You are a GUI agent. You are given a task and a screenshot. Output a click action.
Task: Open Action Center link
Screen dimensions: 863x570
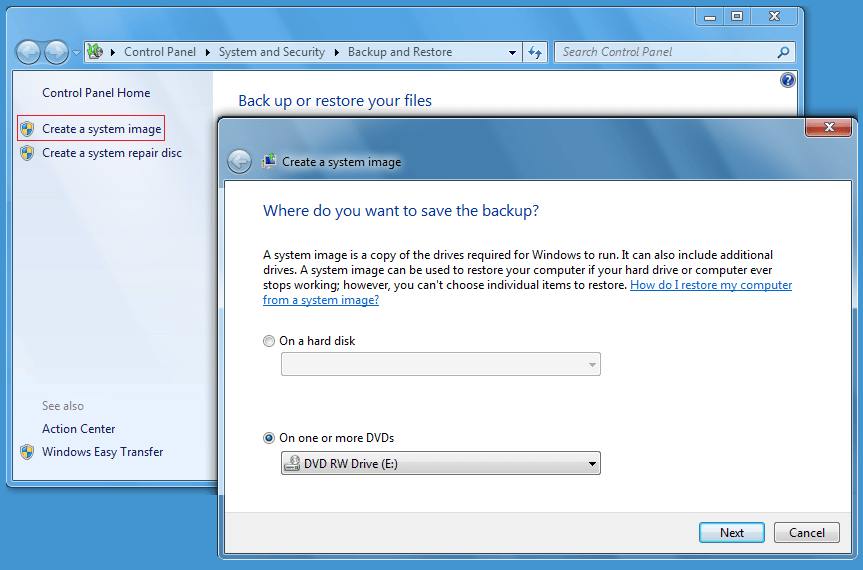click(x=79, y=429)
